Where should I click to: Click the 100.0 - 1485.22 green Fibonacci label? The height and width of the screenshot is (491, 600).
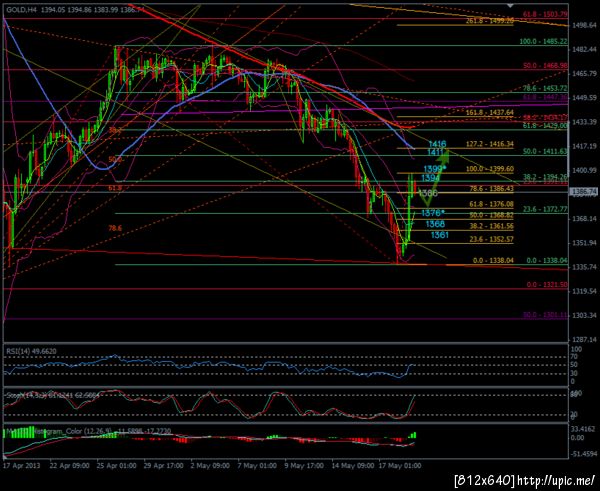543,41
